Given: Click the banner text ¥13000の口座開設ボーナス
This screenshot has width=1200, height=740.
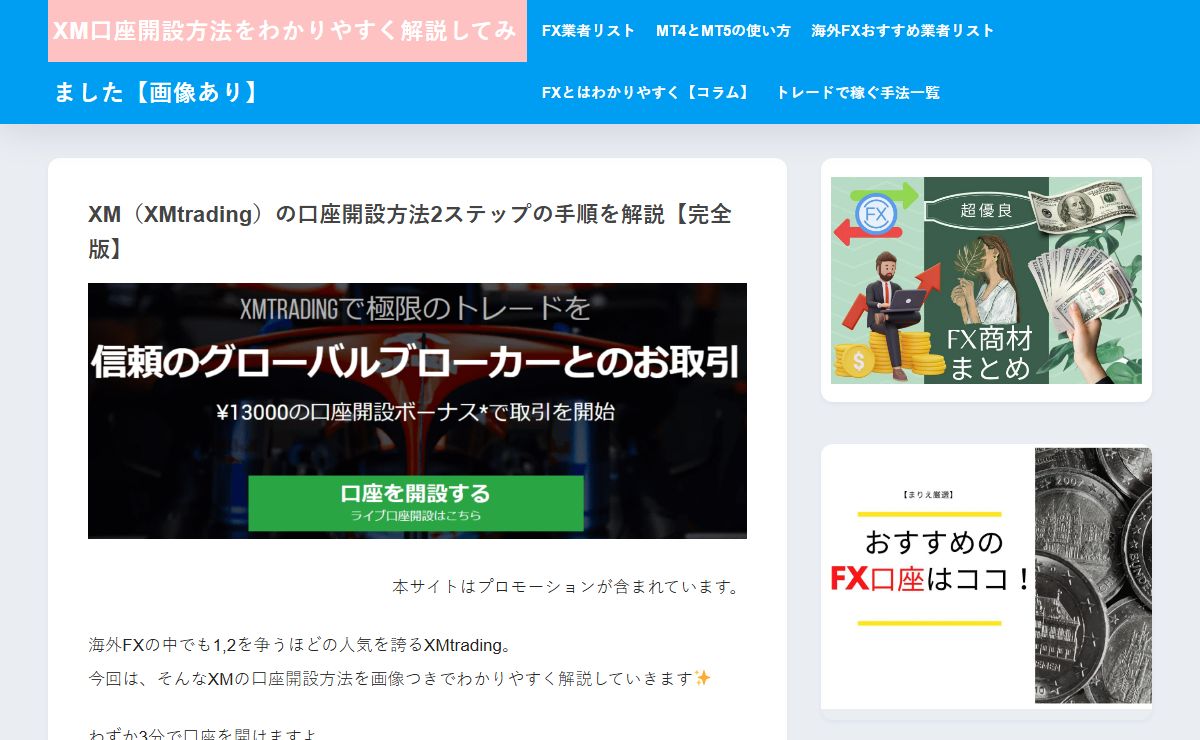Looking at the screenshot, I should point(415,412).
